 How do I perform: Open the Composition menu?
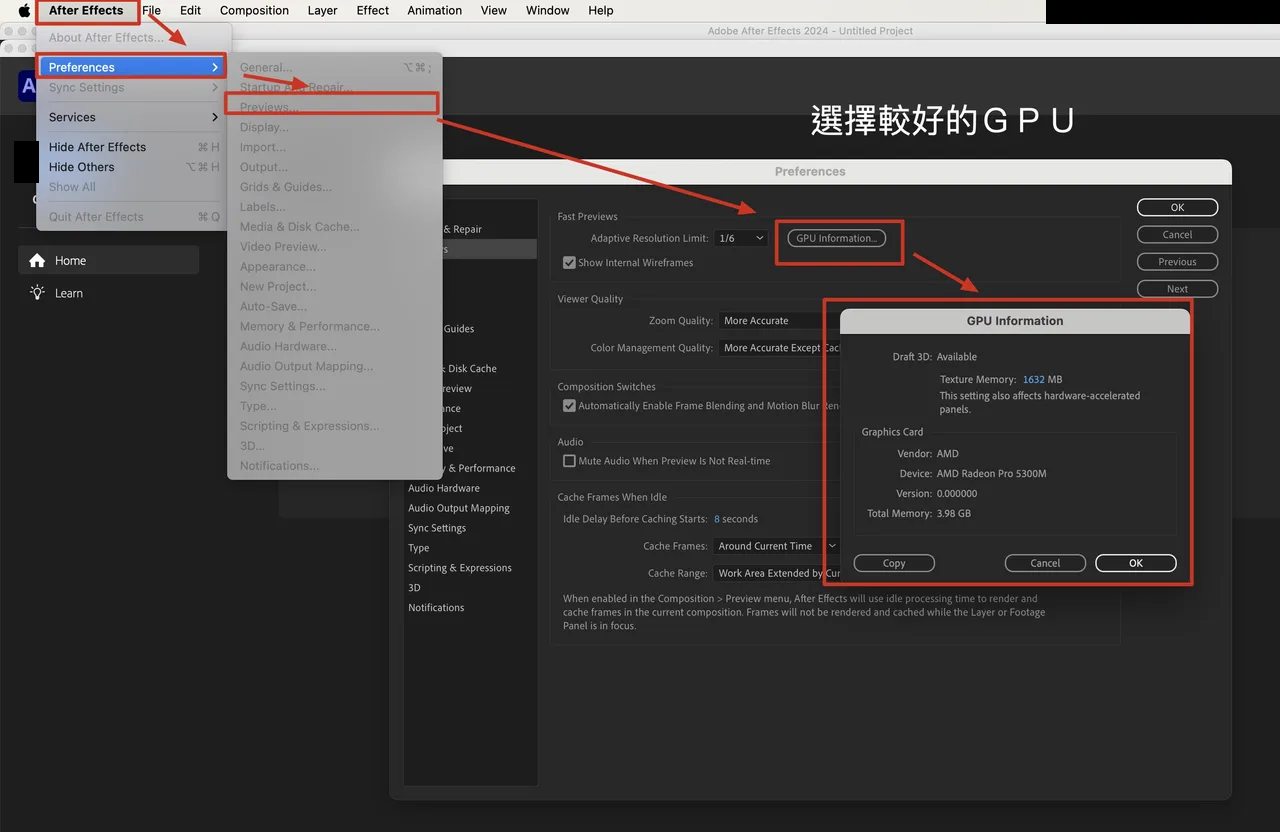click(x=254, y=10)
